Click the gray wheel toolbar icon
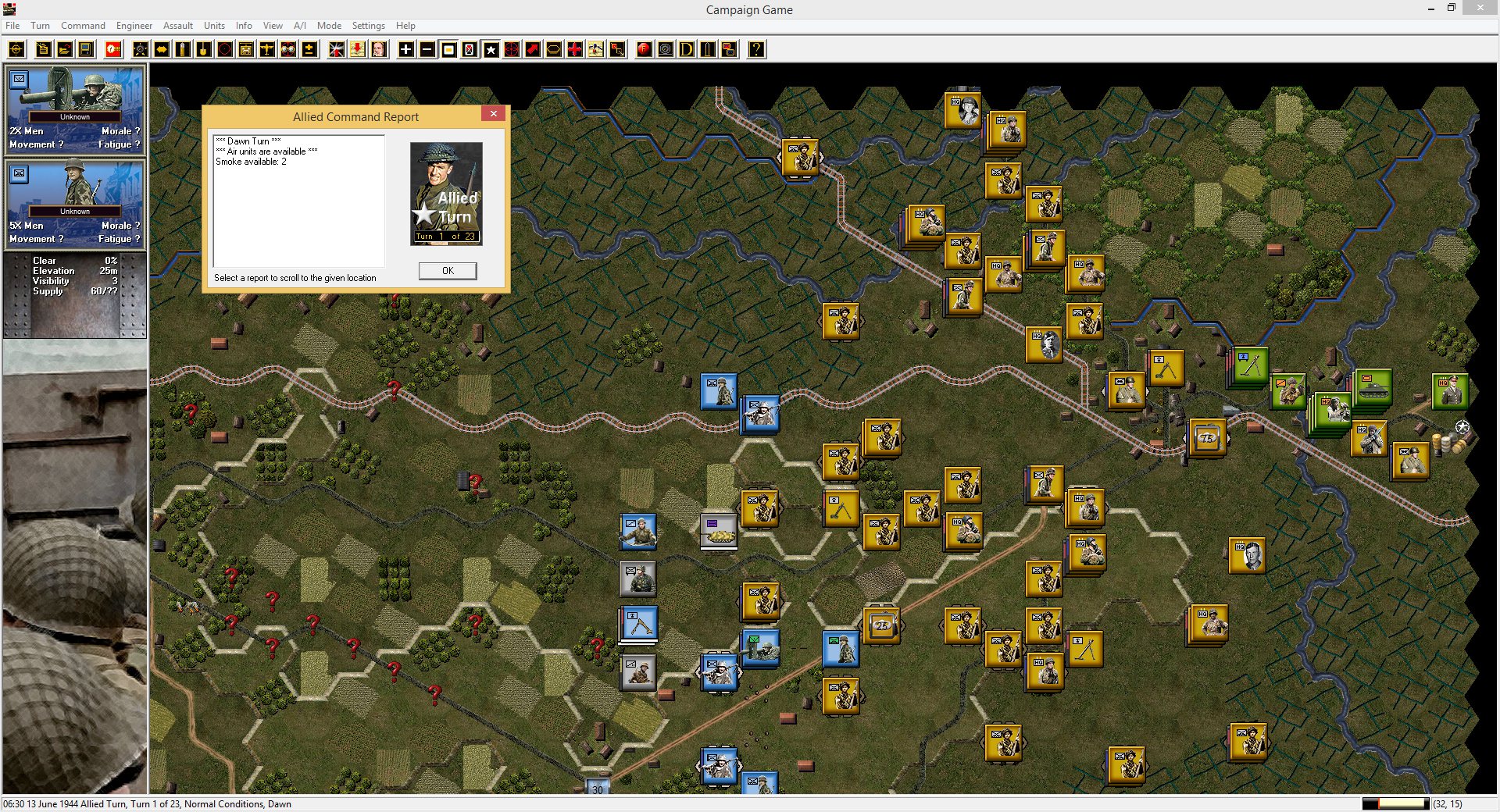This screenshot has height=812, width=1500. pyautogui.click(x=666, y=49)
